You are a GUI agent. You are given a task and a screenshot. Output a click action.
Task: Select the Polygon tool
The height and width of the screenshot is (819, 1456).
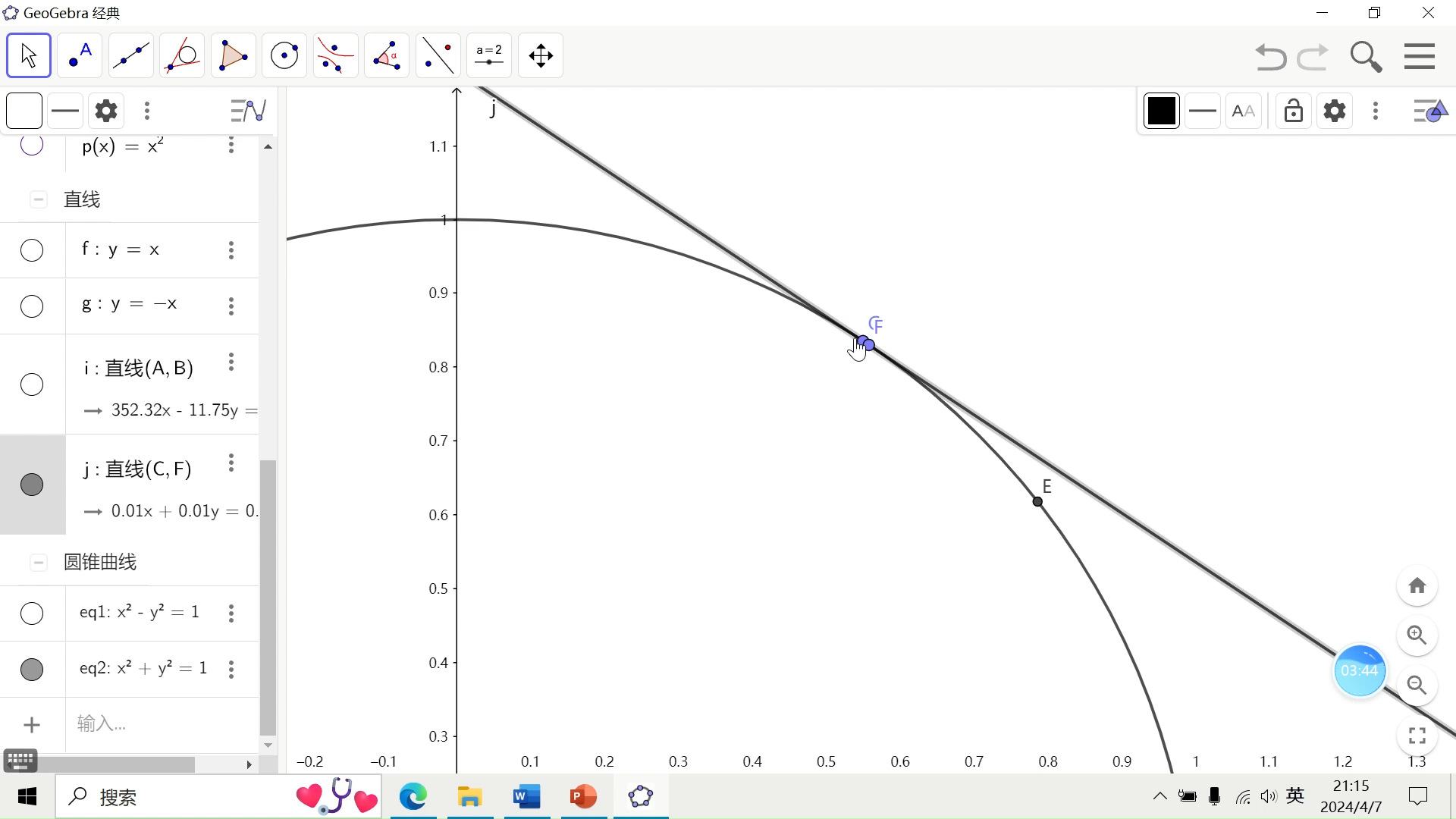[233, 55]
